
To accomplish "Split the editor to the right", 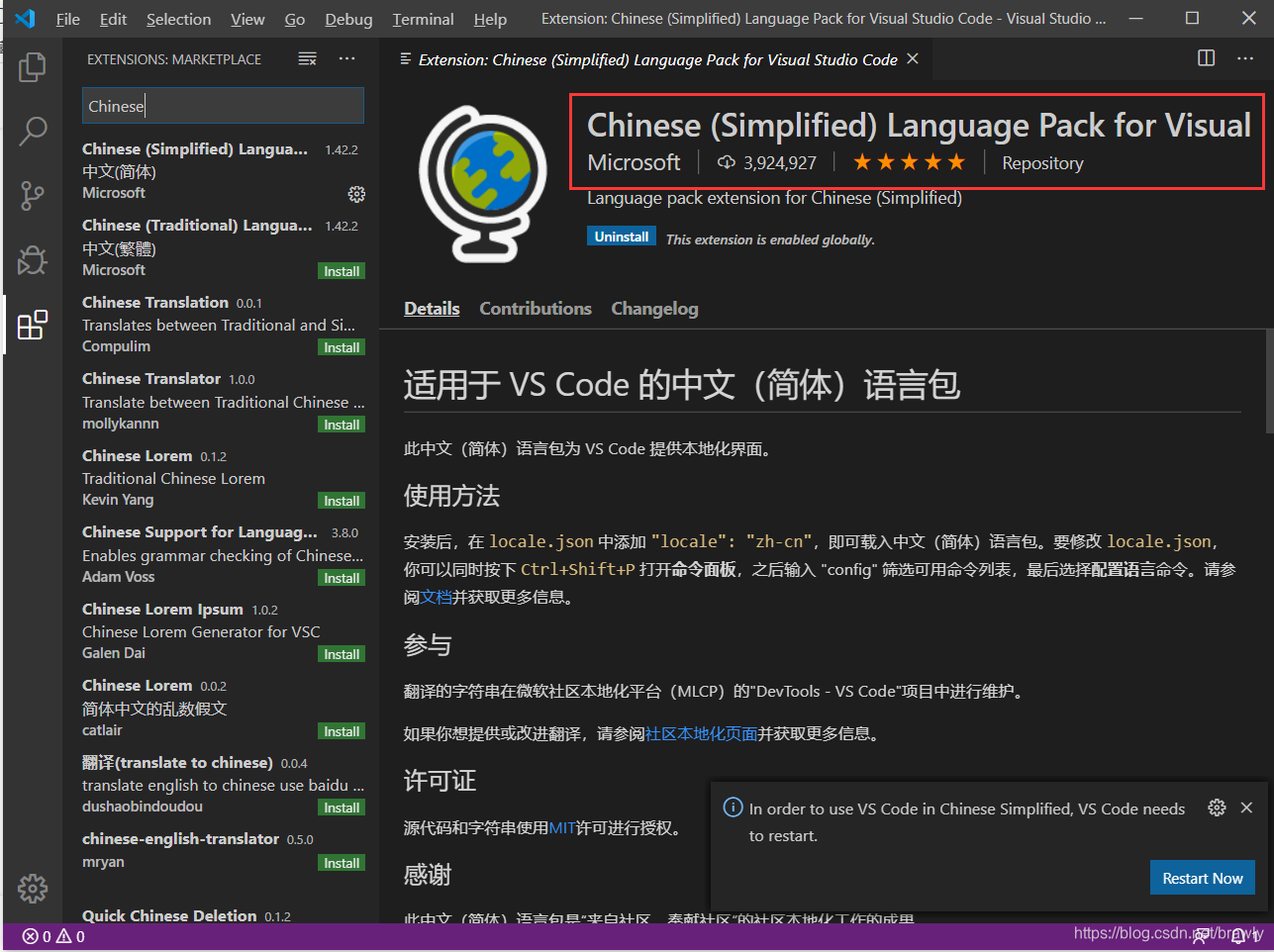I will 1206,58.
